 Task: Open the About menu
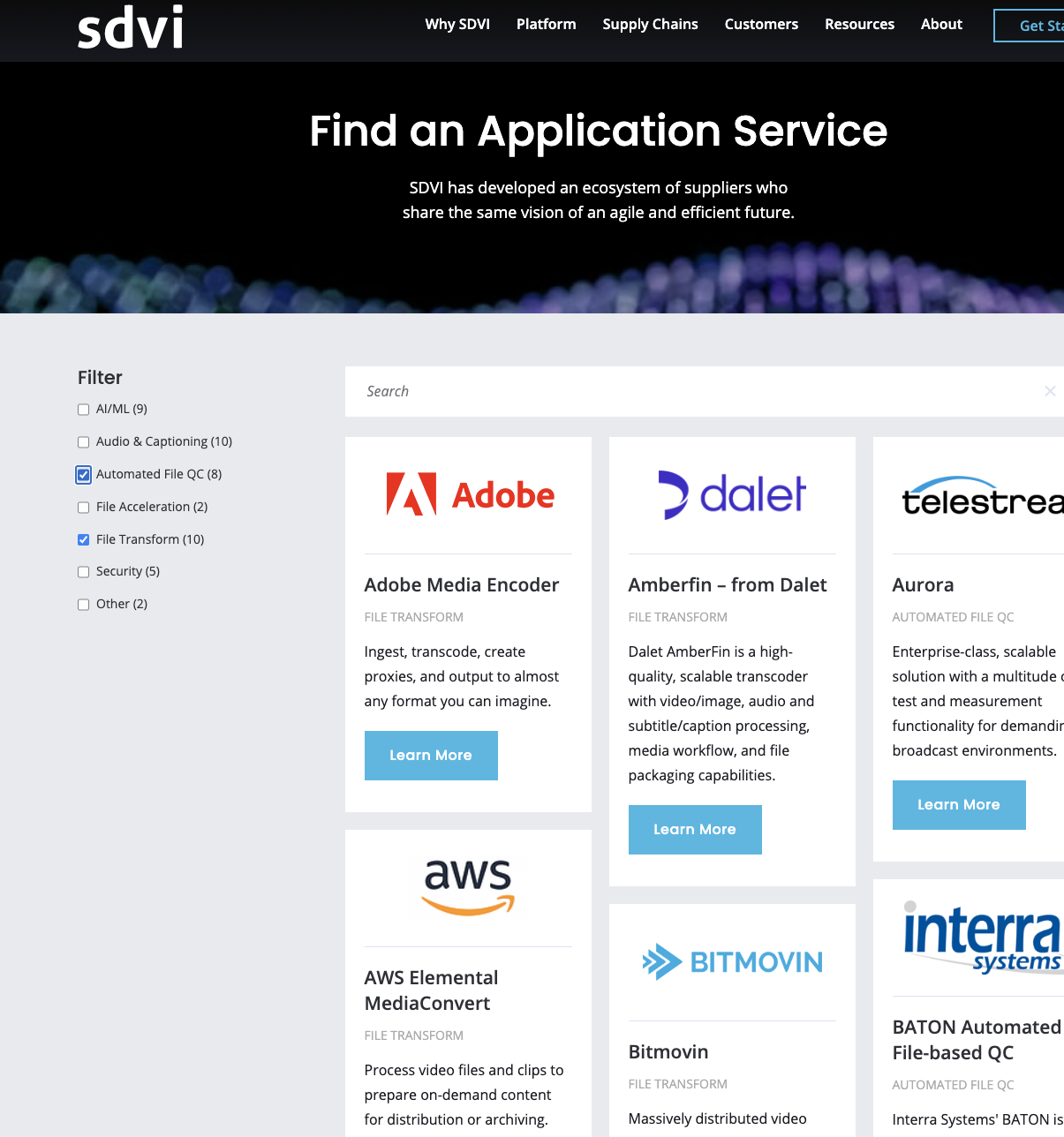click(x=941, y=24)
